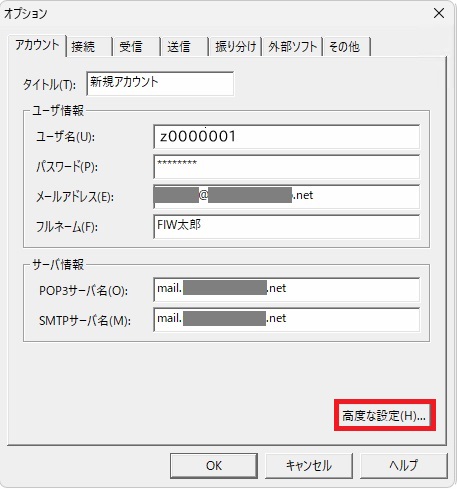Open help via the ヘルプ button
Viewport: 457px width, 489px height.
(x=404, y=466)
